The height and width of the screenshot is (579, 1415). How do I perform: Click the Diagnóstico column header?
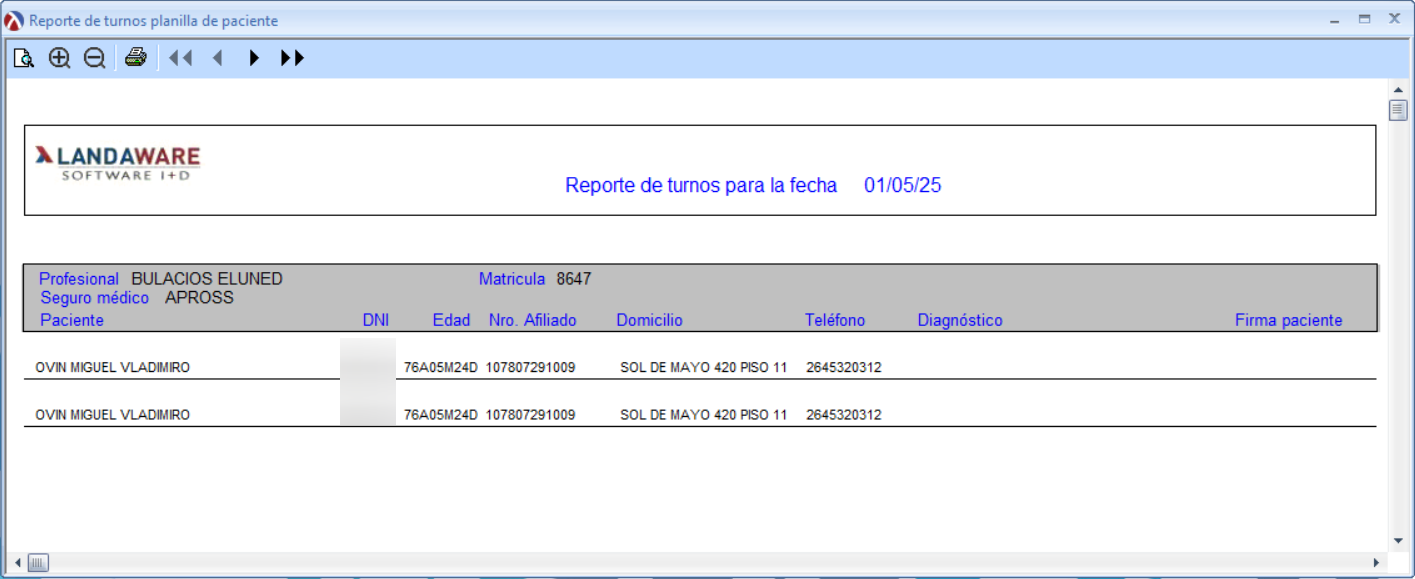(960, 320)
